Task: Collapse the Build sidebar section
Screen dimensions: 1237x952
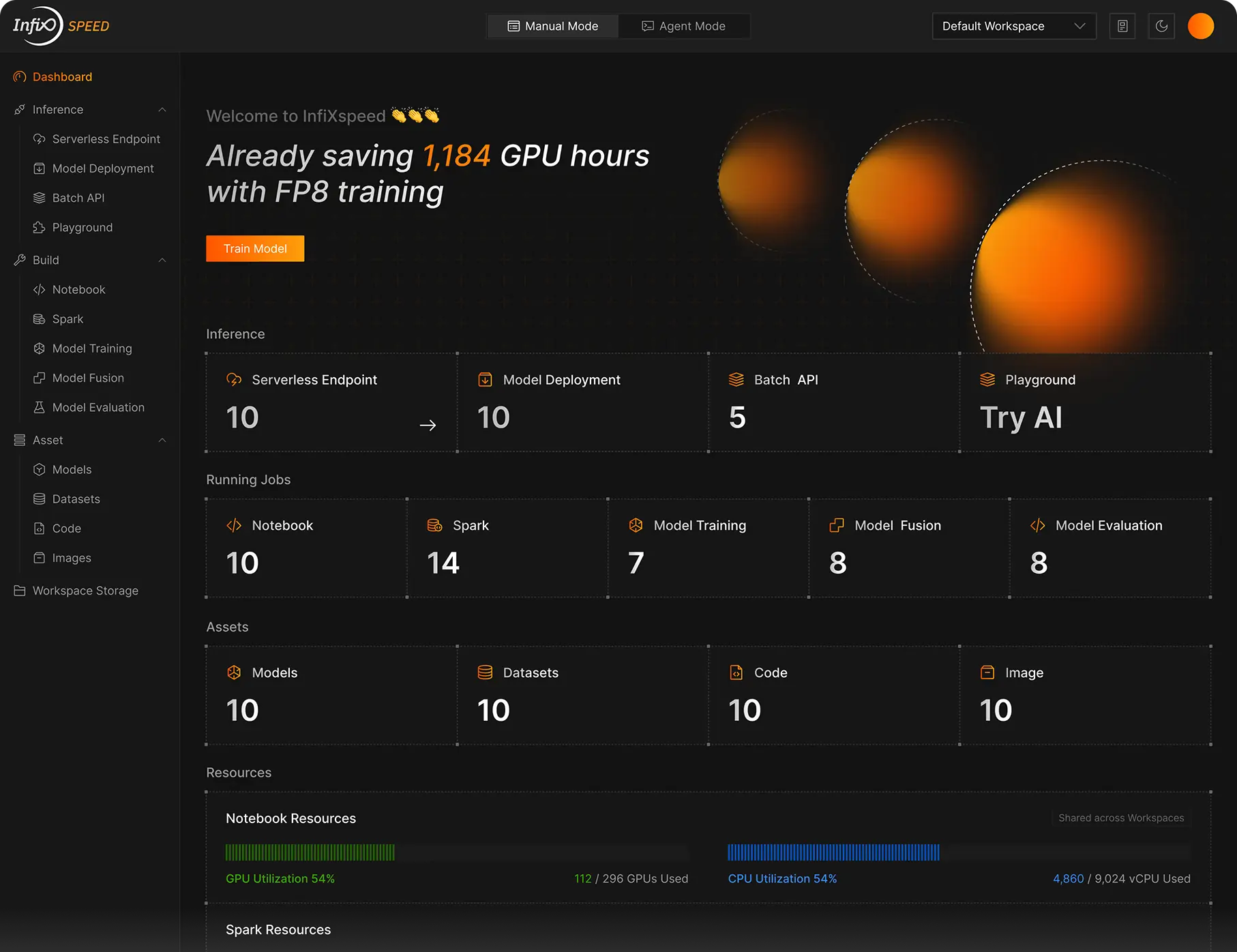Action: pyautogui.click(x=162, y=261)
